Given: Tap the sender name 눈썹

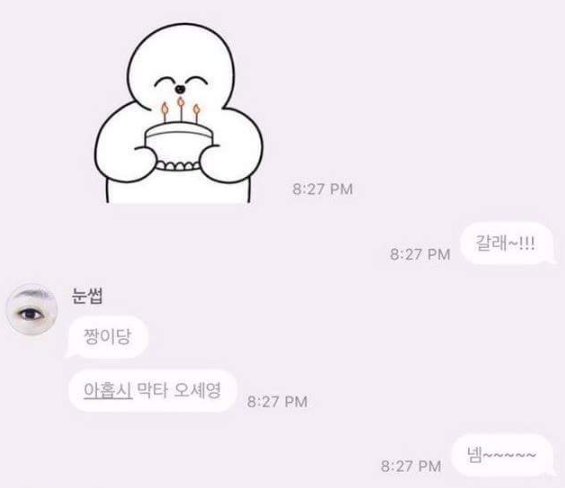Looking at the screenshot, I should (88, 296).
